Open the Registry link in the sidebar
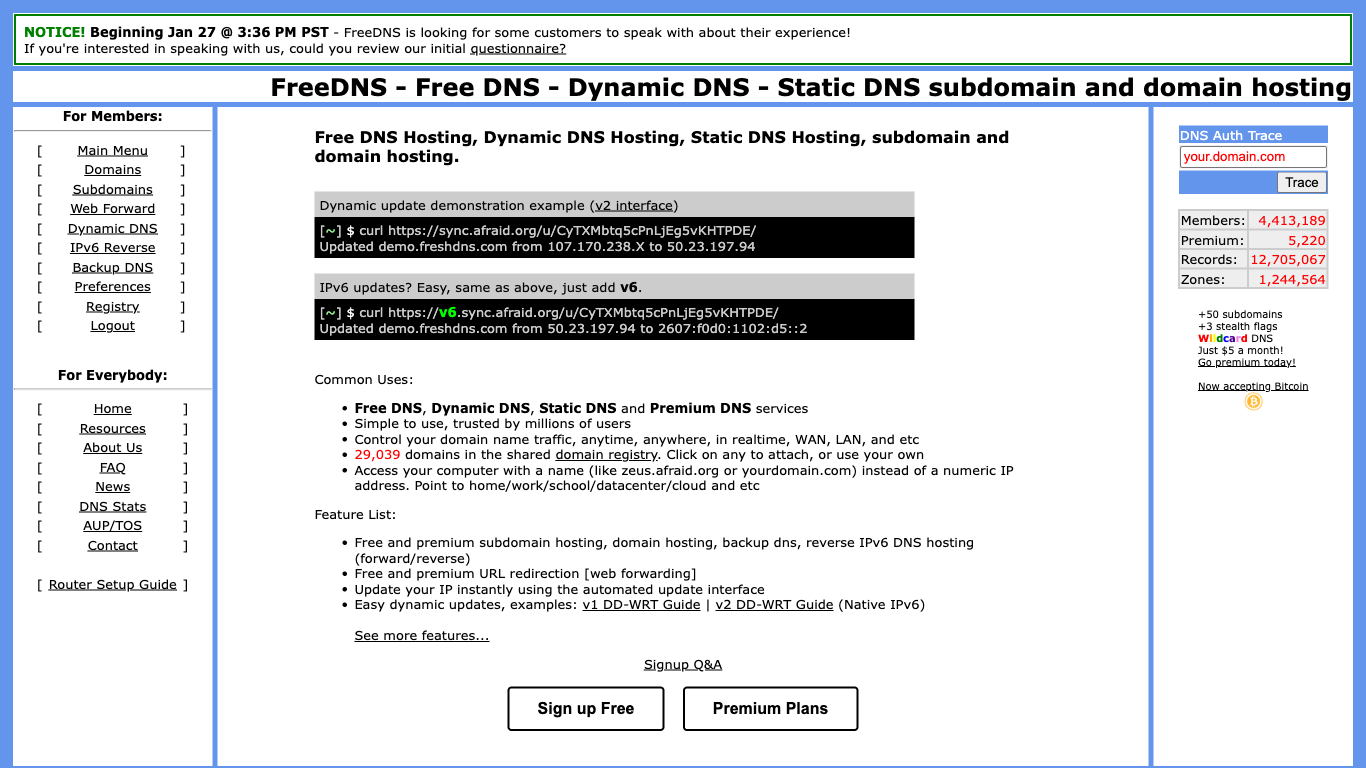Screen dimensions: 1366x768 point(112,307)
